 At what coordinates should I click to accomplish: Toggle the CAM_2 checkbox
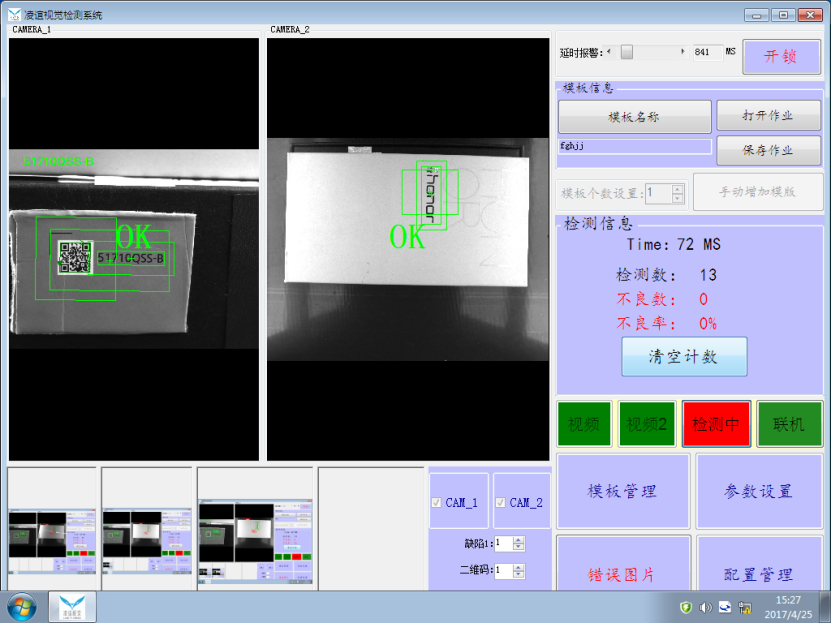(x=500, y=503)
